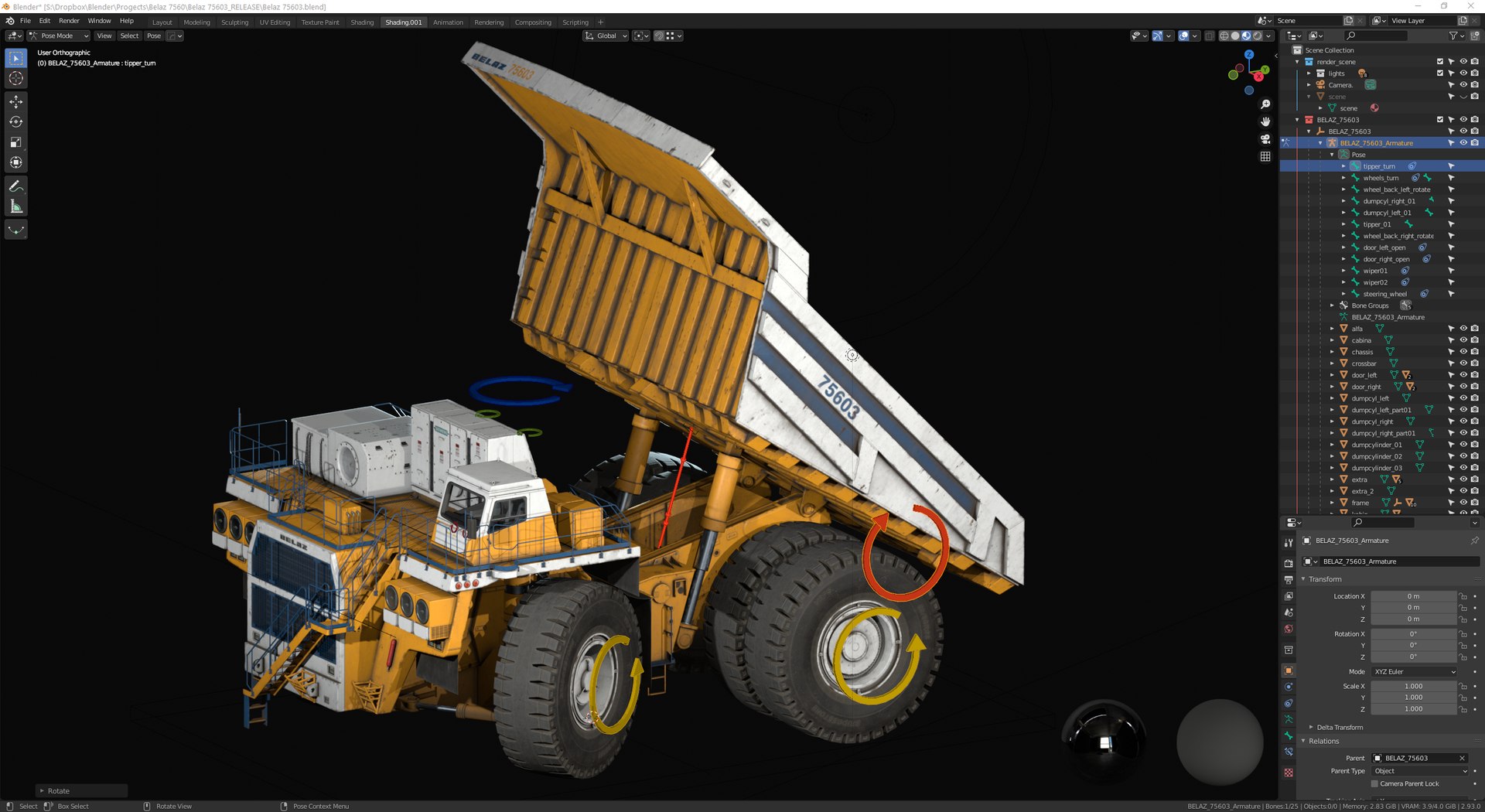Open the Bone properties tab
The width and height of the screenshot is (1485, 812).
[x=1289, y=735]
